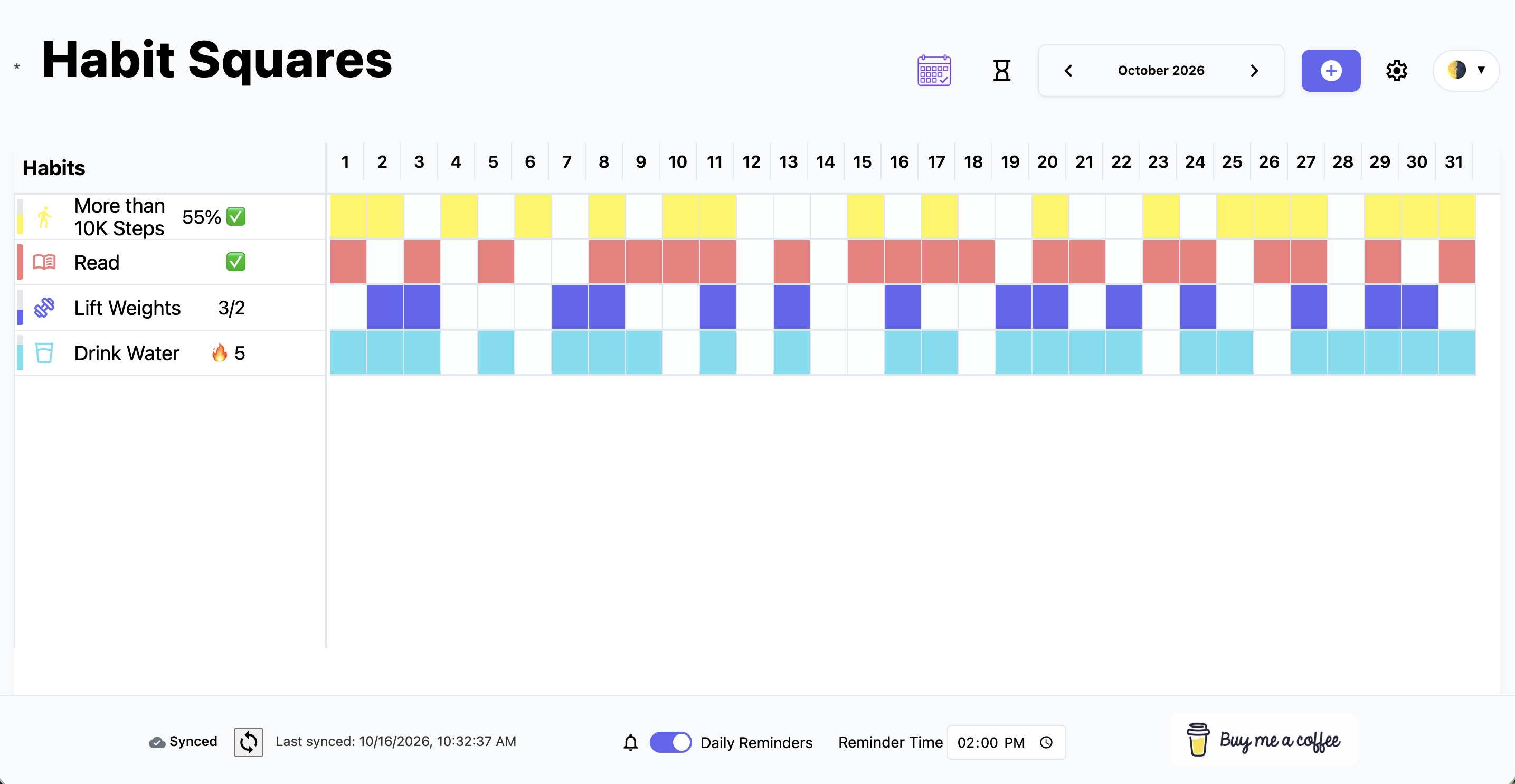1515x784 pixels.
Task: Click the green checkmark on Read row
Action: (236, 262)
